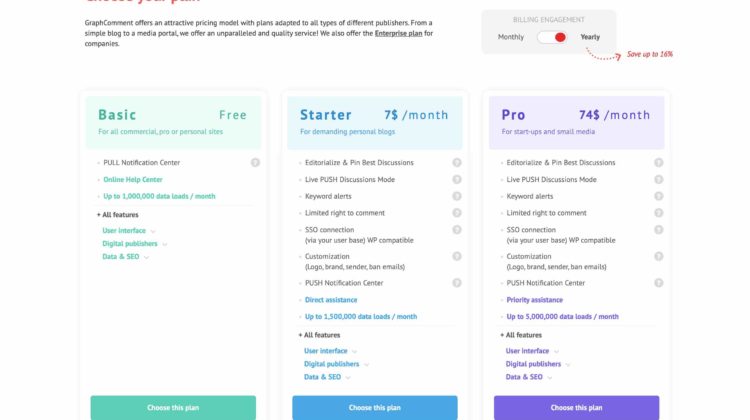Viewport: 750px width, 420px height.
Task: Toggle the billing engagement switch
Action: tap(552, 37)
